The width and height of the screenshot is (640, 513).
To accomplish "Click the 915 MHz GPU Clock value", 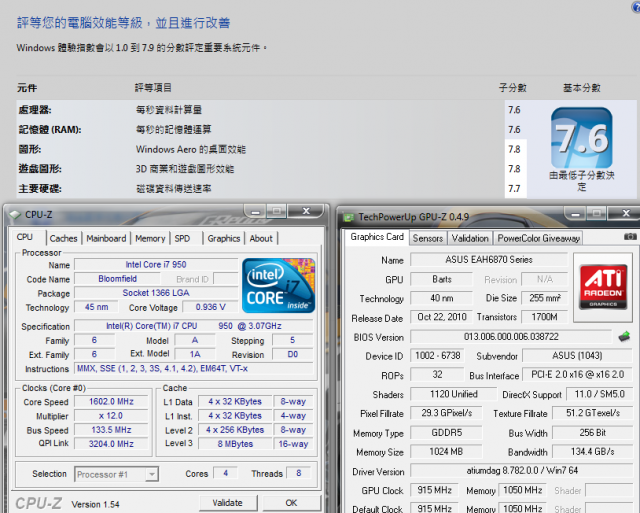I will coord(434,490).
